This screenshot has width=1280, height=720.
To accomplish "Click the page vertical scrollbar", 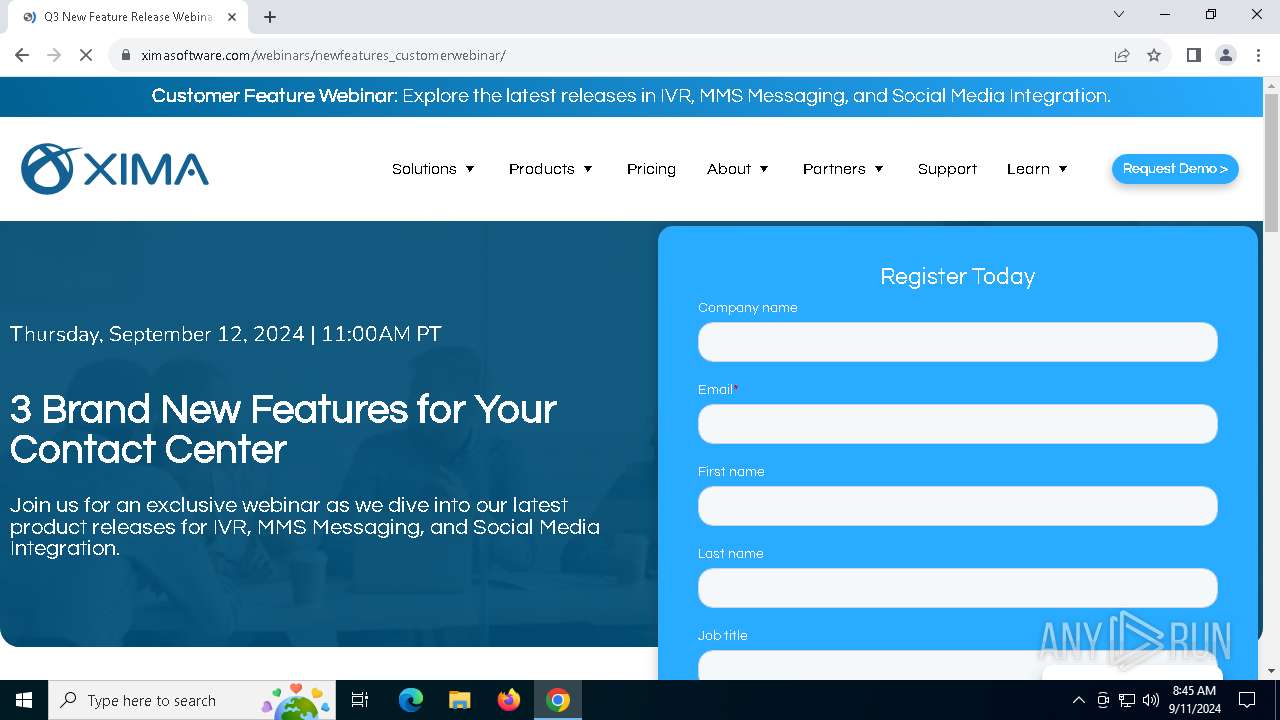I will tap(1271, 163).
